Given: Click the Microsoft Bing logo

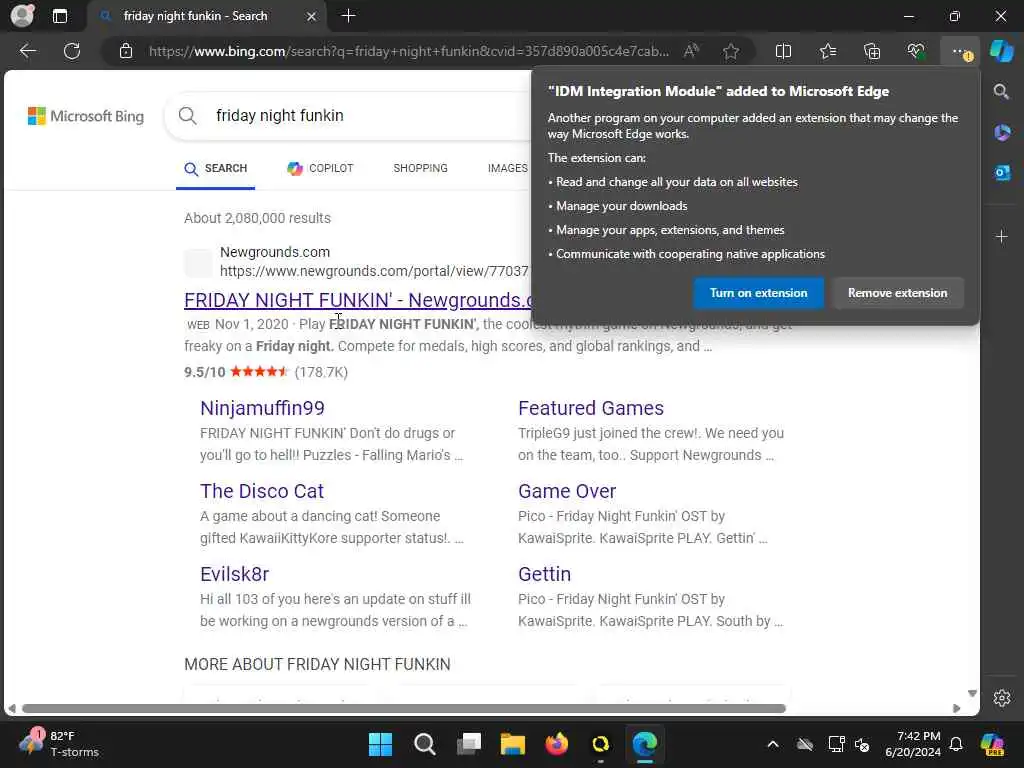Looking at the screenshot, I should tap(86, 116).
